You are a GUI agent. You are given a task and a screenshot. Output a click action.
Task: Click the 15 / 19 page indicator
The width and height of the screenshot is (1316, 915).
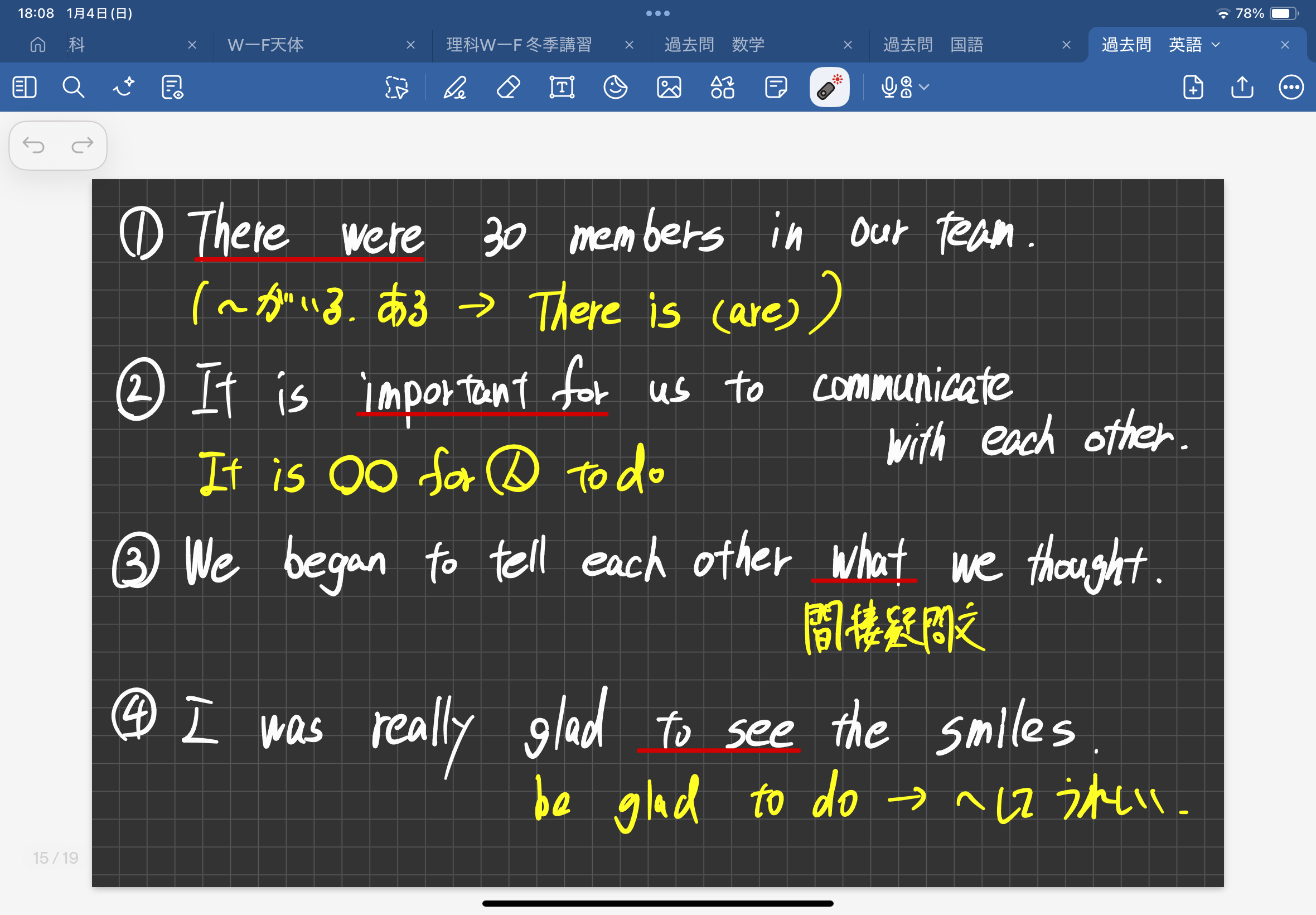[x=56, y=857]
